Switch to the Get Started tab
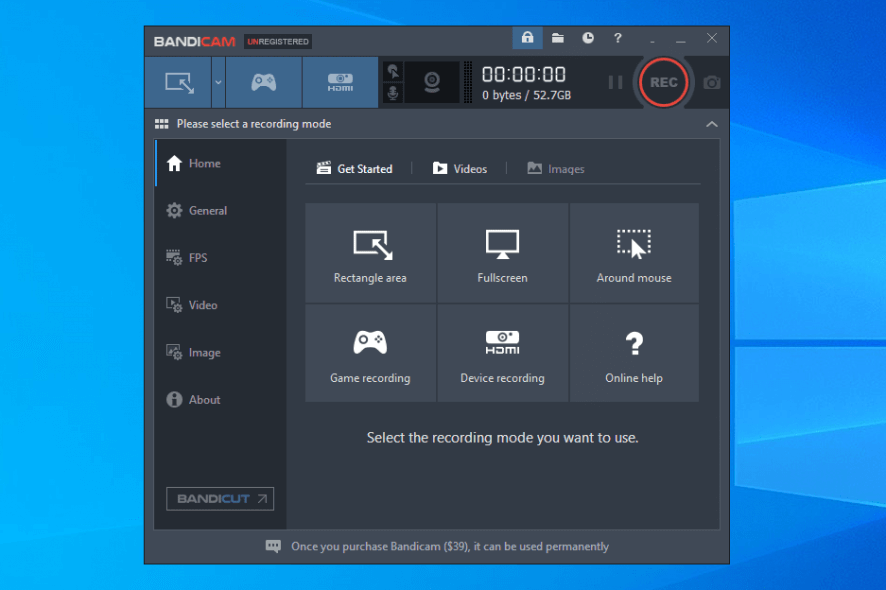Image resolution: width=886 pixels, height=590 pixels. point(354,168)
